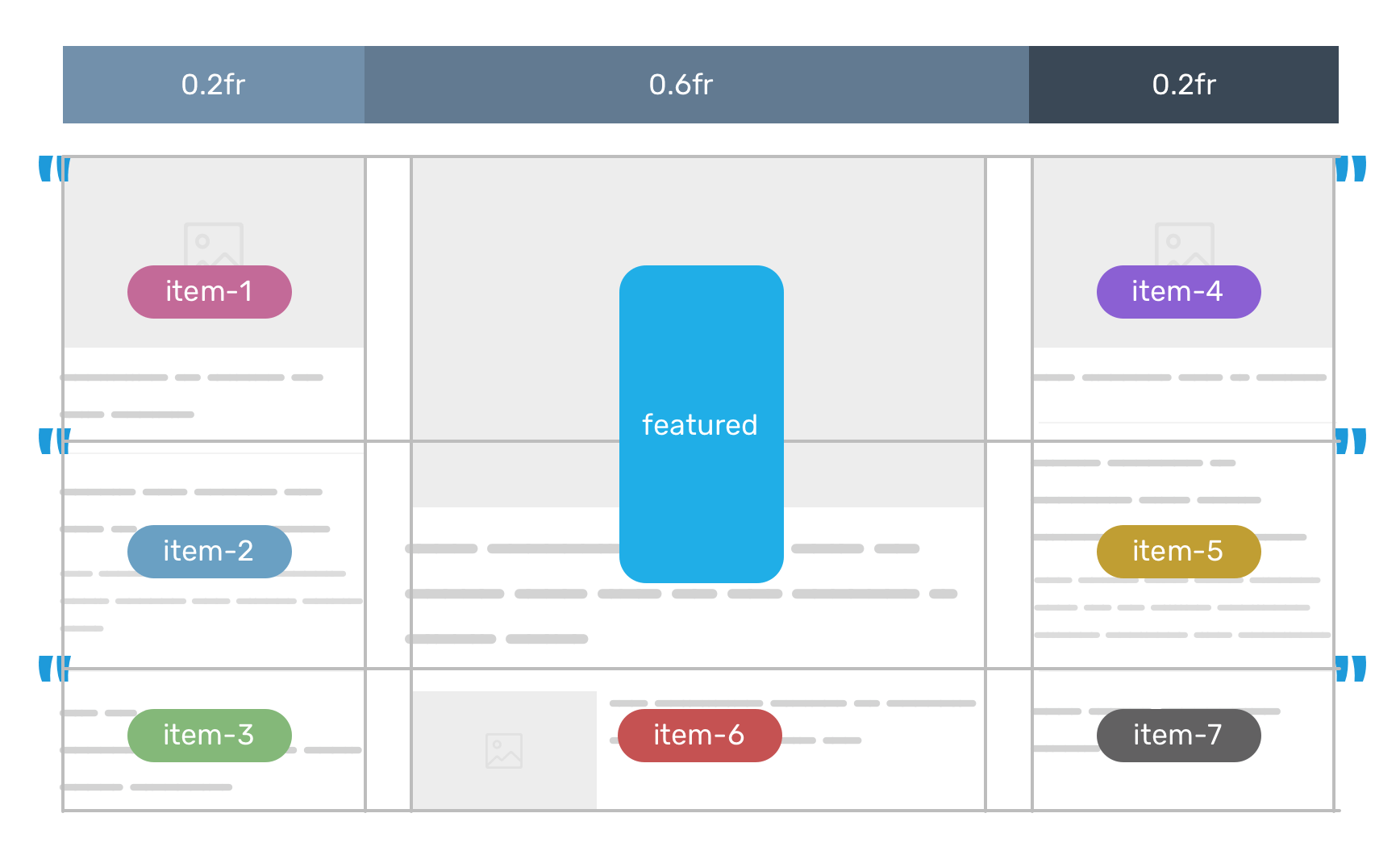Click image thumbnail left of item-6
Viewport: 1400px width, 855px height.
click(504, 750)
